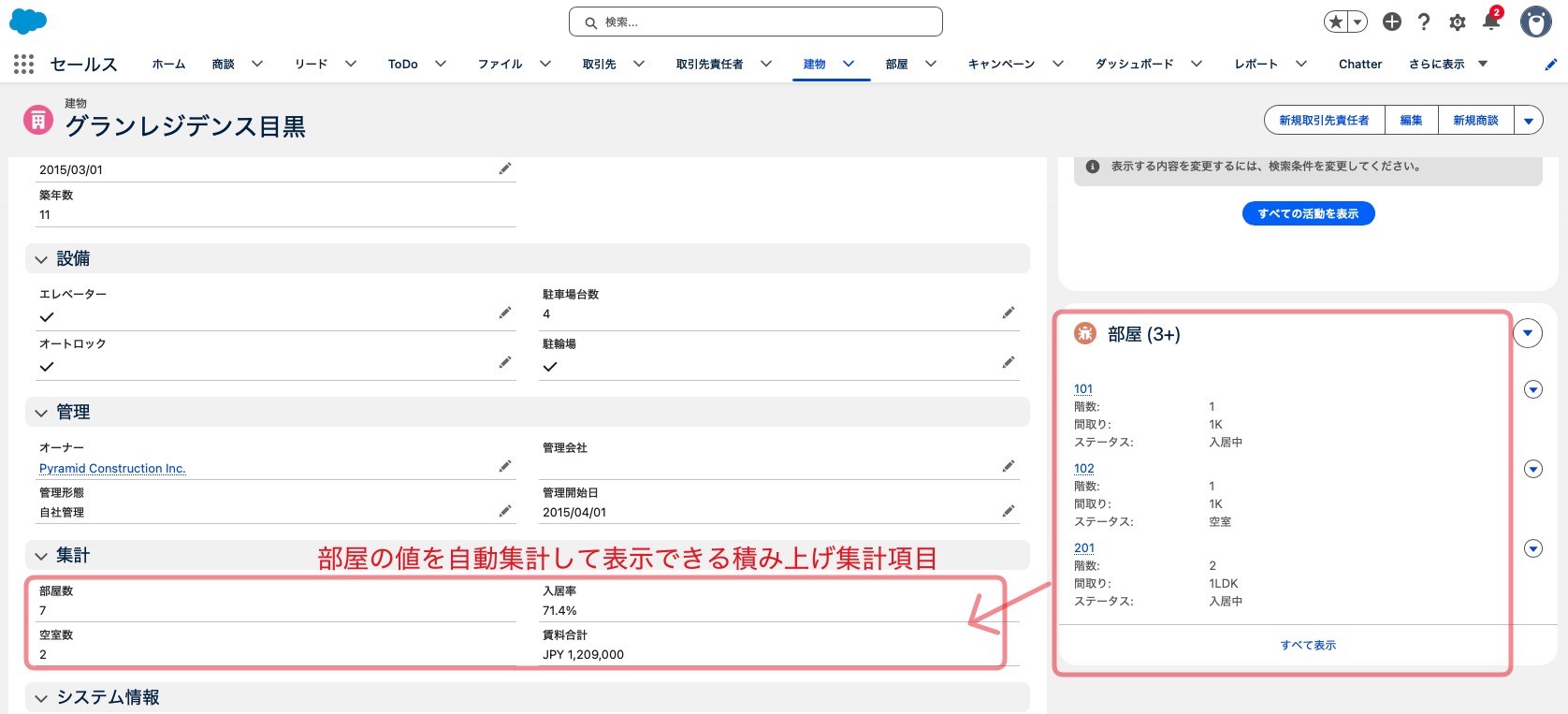This screenshot has height=714, width=1568.
Task: Open the user profile avatar
Action: (1535, 21)
